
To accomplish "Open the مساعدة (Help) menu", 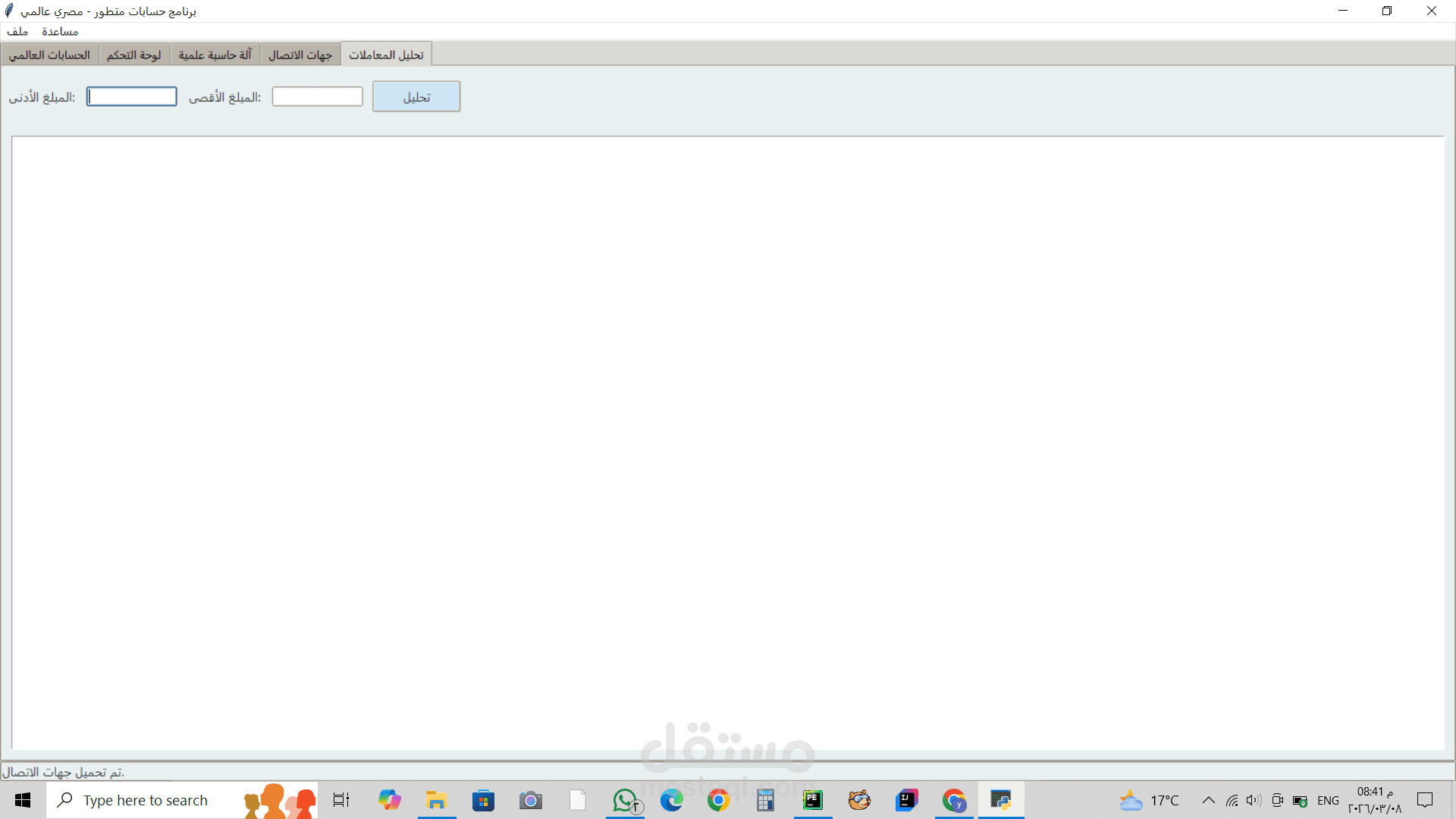I will coord(60,31).
